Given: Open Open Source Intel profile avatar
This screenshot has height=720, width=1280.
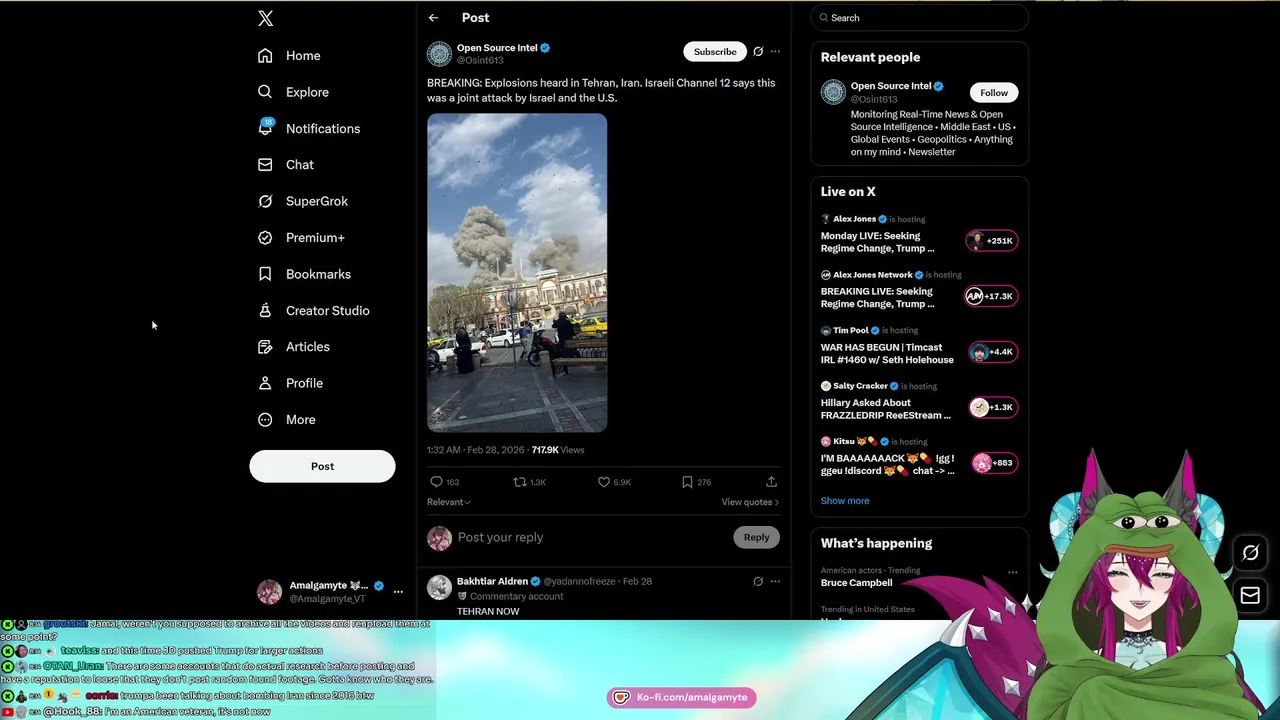Looking at the screenshot, I should tap(439, 53).
